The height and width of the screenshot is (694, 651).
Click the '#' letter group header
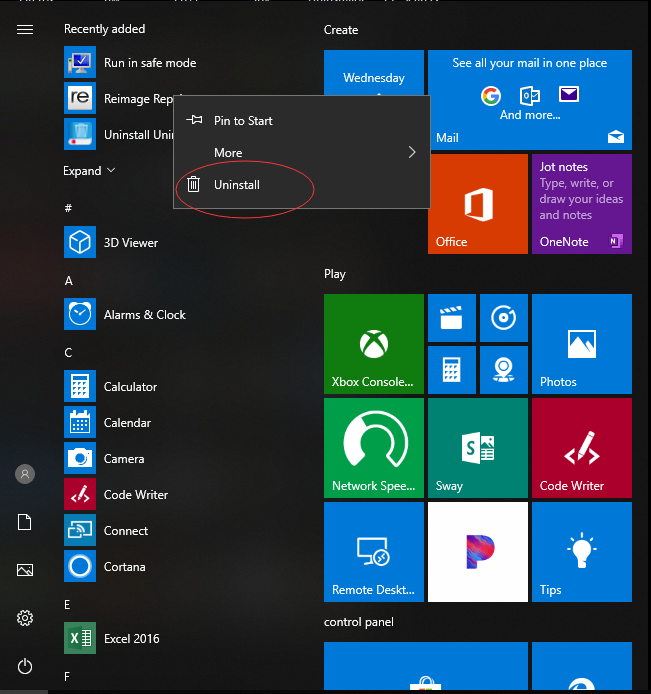coord(68,208)
